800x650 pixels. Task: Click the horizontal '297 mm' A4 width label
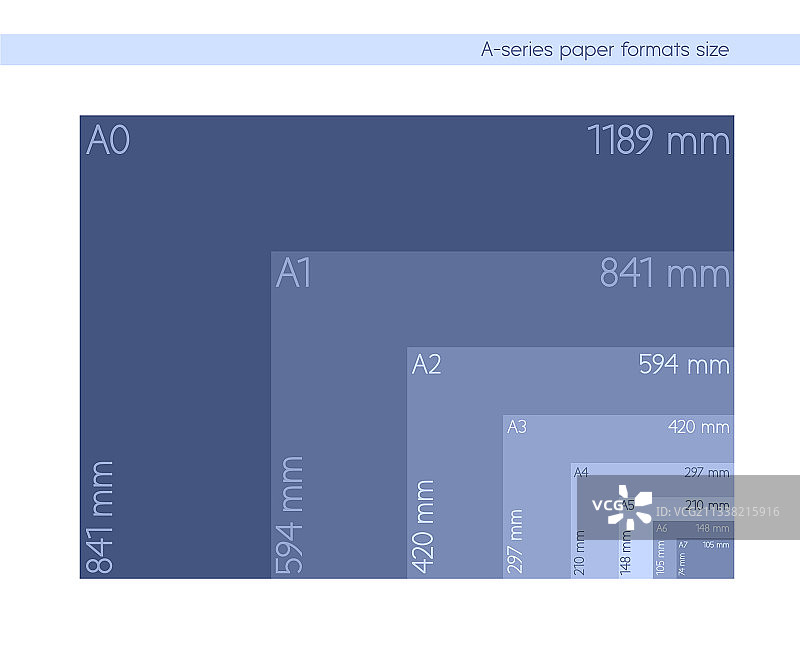tap(707, 473)
